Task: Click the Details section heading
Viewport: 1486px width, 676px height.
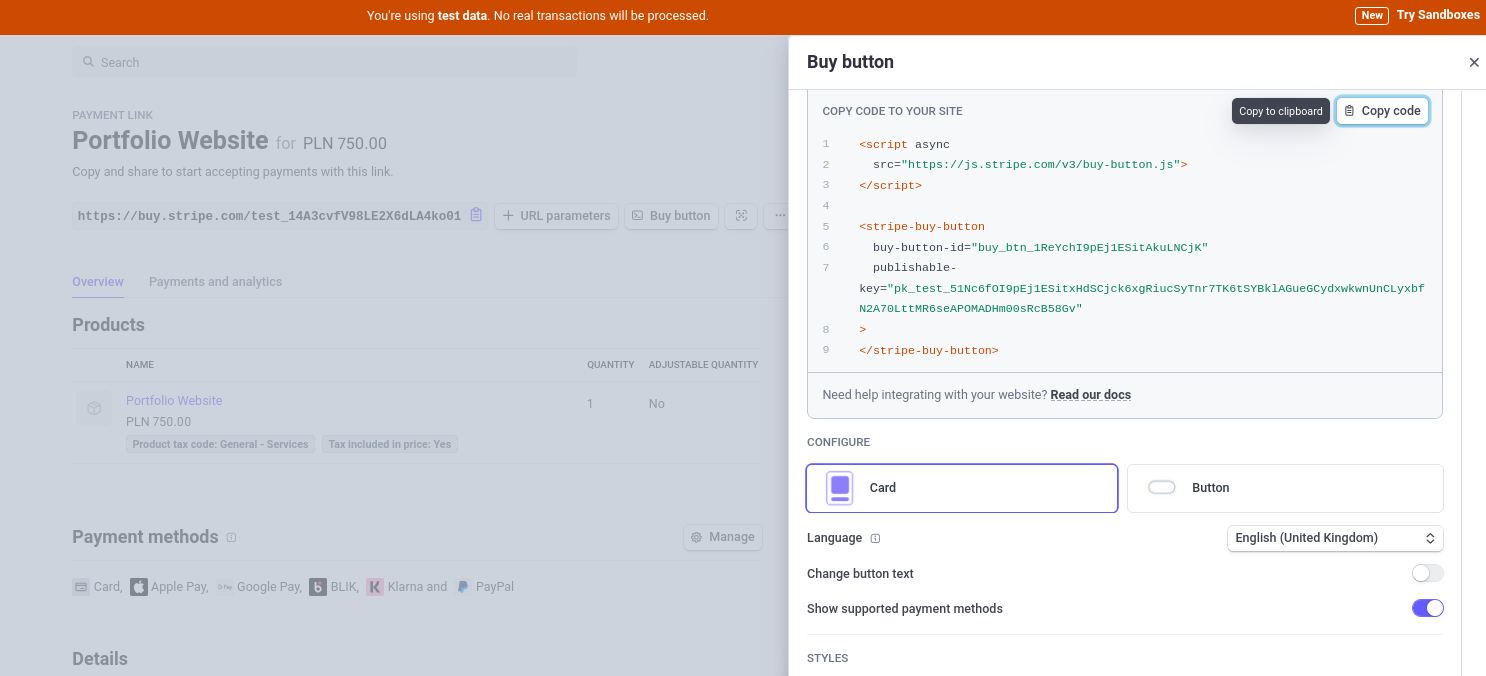Action: click(x=100, y=659)
